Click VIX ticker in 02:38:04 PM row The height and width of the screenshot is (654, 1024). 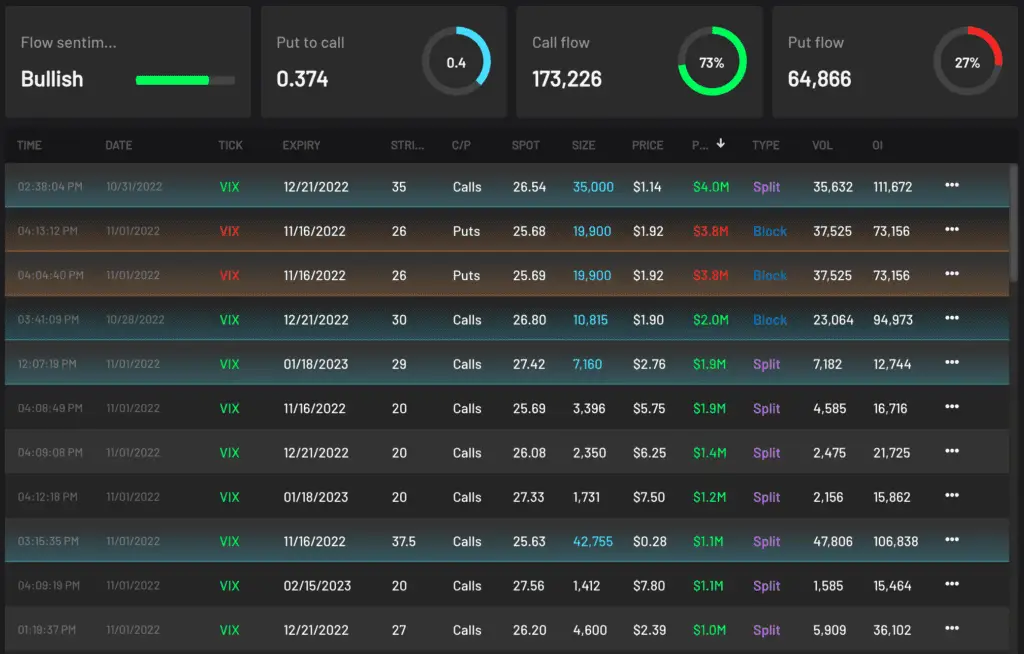[229, 187]
